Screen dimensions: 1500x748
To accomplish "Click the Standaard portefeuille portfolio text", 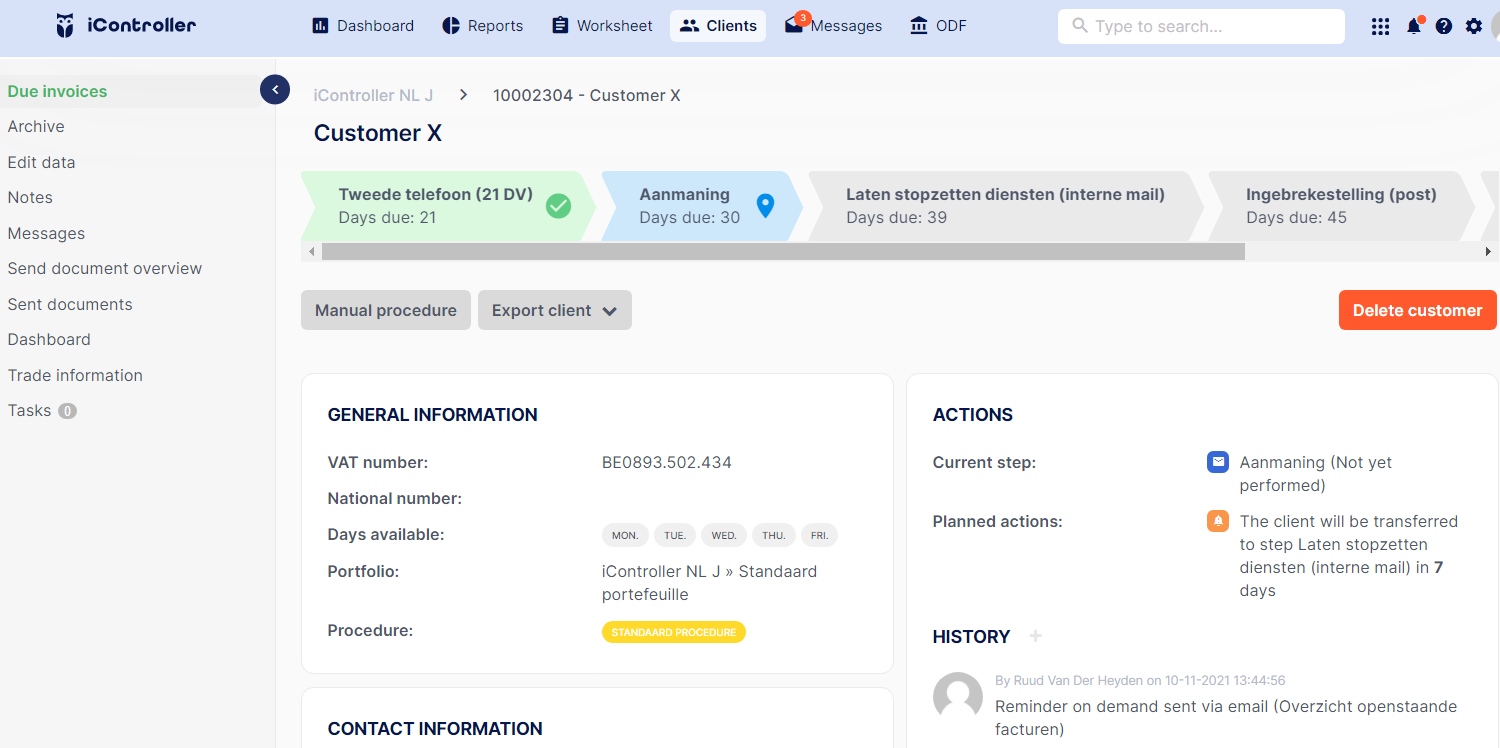I will 709,583.
